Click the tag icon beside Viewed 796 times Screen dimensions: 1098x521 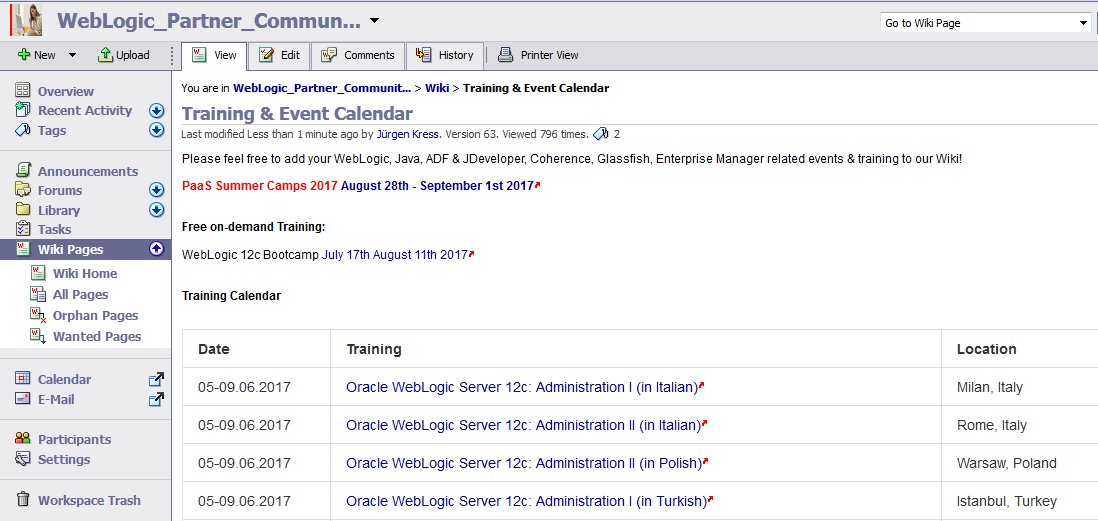click(601, 134)
